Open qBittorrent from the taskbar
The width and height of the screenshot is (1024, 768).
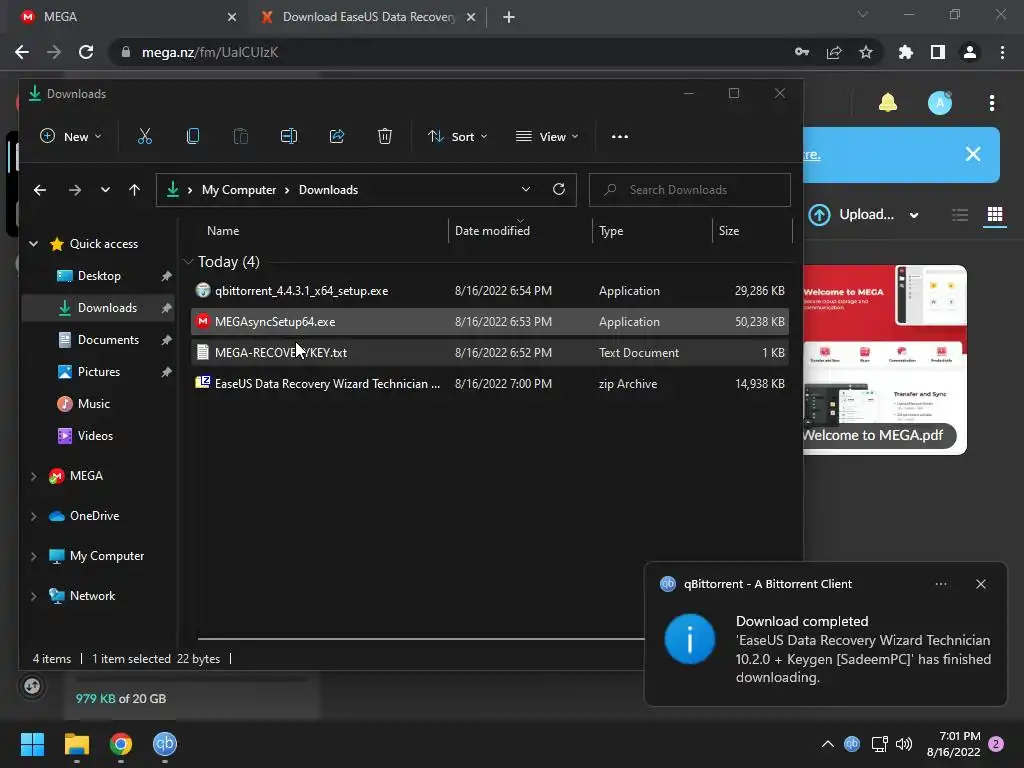click(x=165, y=744)
